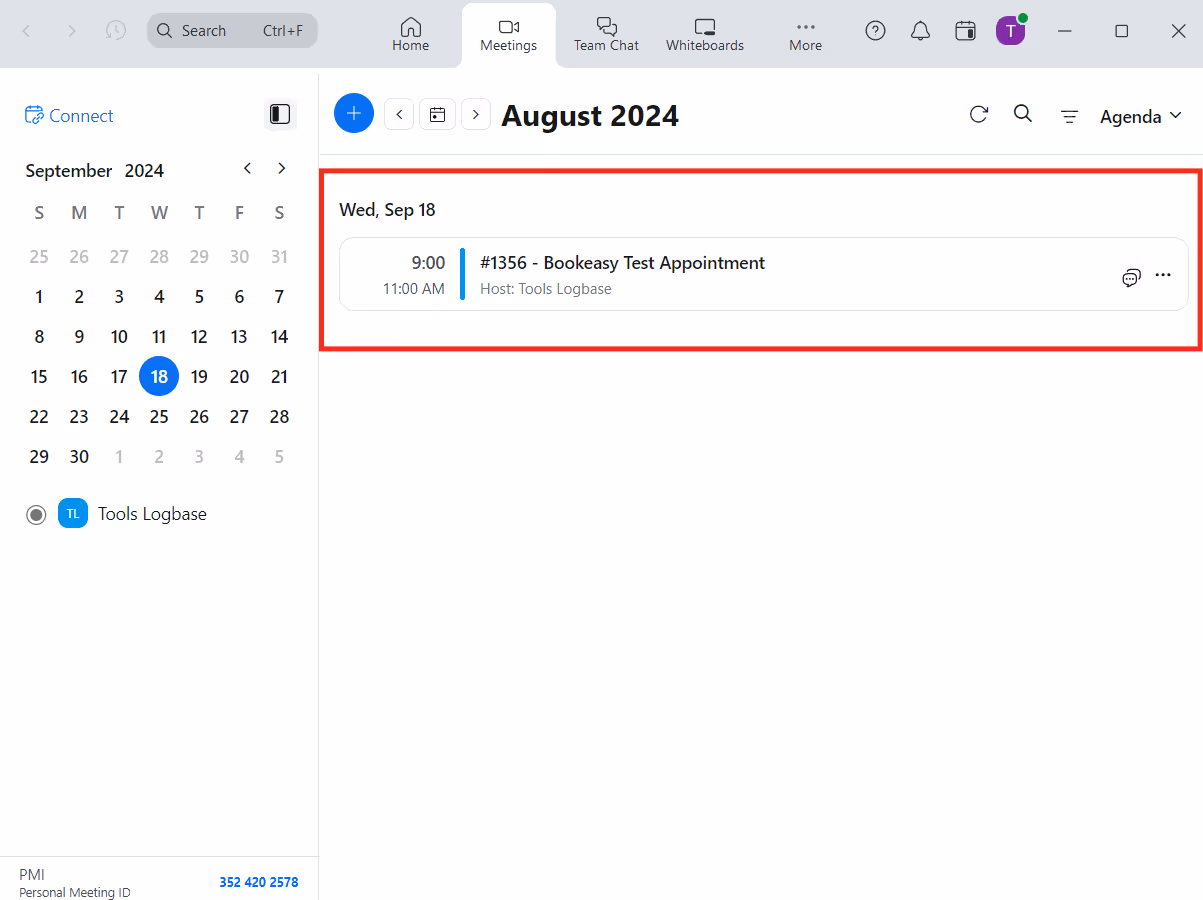
Task: Open Team Chat tab
Action: tap(606, 34)
